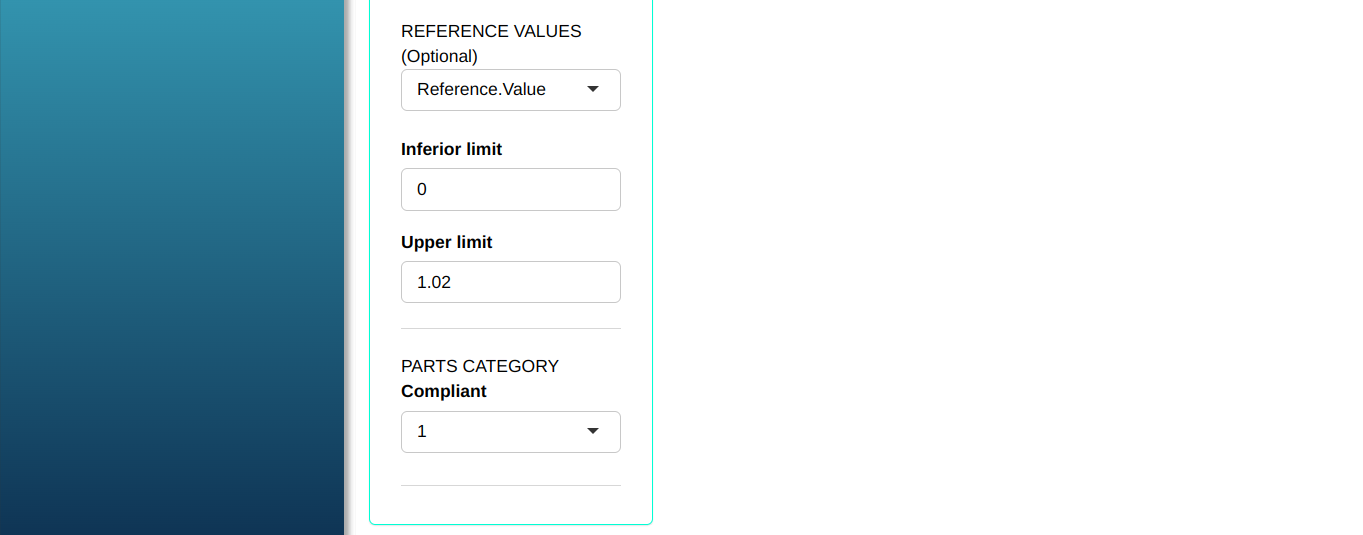The image size is (1363, 535).
Task: Expand the Compliant category dropdown
Action: click(510, 432)
